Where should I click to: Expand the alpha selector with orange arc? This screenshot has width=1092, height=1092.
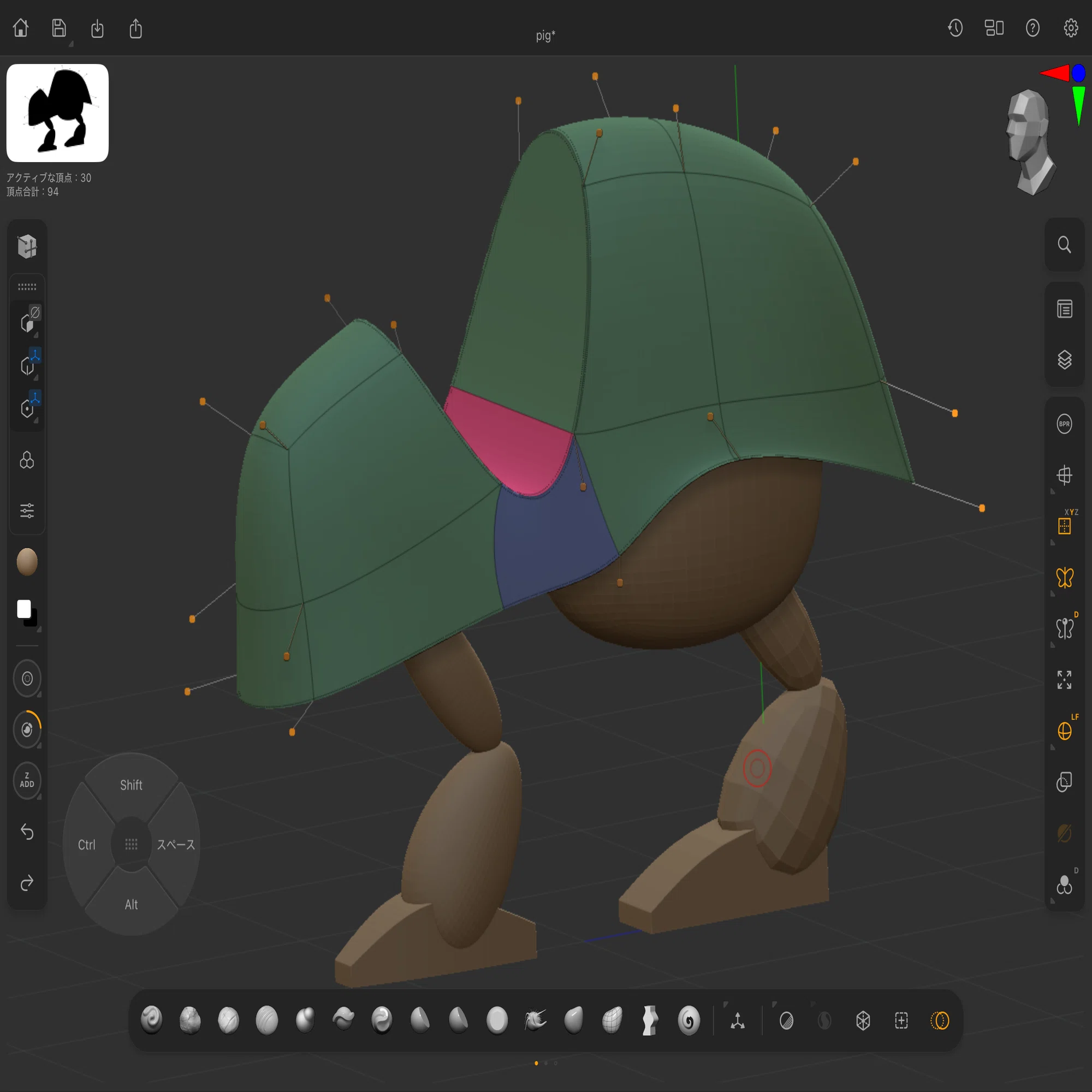(27, 729)
